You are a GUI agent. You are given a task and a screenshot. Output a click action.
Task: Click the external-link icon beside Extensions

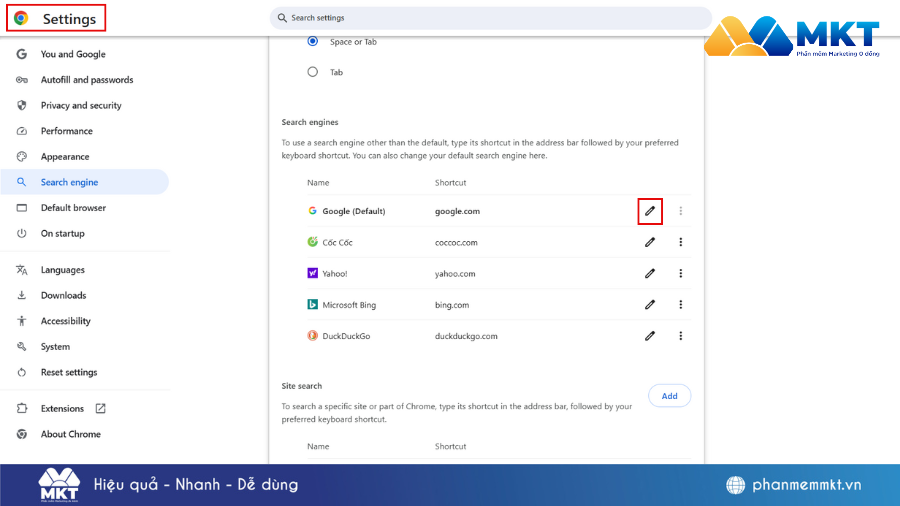100,408
